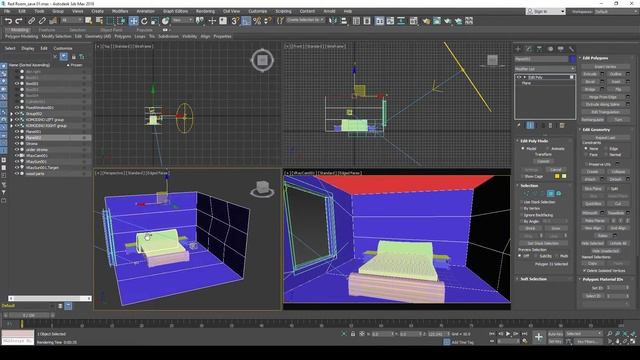Click the Undo arrow icon
Screen dimensions: 640x360
[x=8, y=20]
